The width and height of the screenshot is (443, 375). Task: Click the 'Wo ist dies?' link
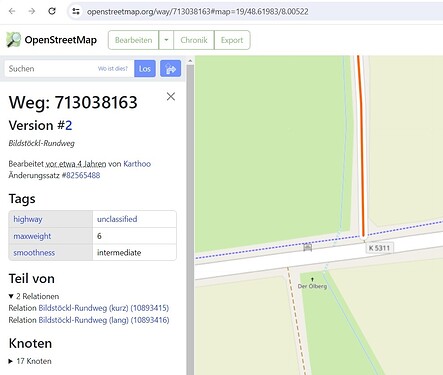[x=113, y=69]
